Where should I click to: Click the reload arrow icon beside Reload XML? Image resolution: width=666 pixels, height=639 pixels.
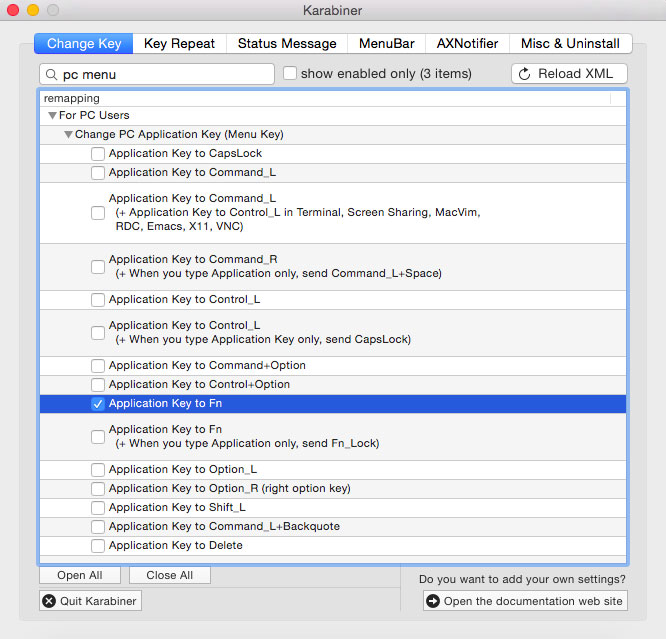tap(525, 74)
